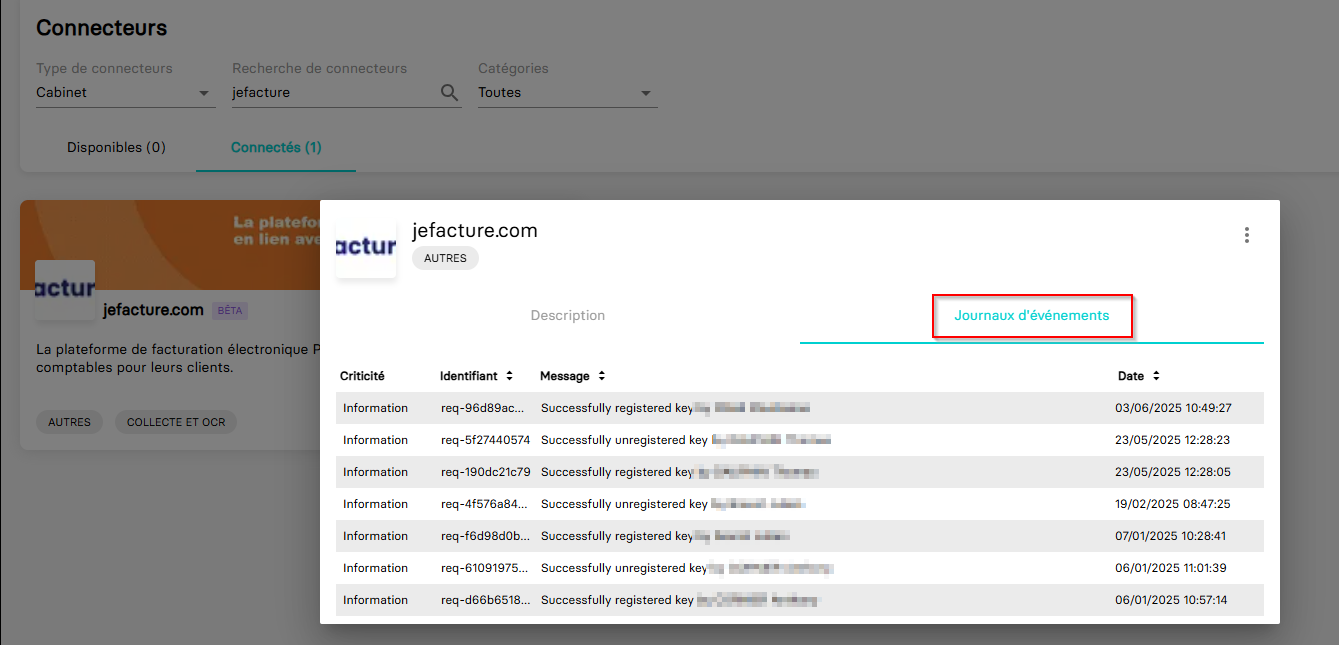Sort the log by the Message column arrows

tap(602, 376)
